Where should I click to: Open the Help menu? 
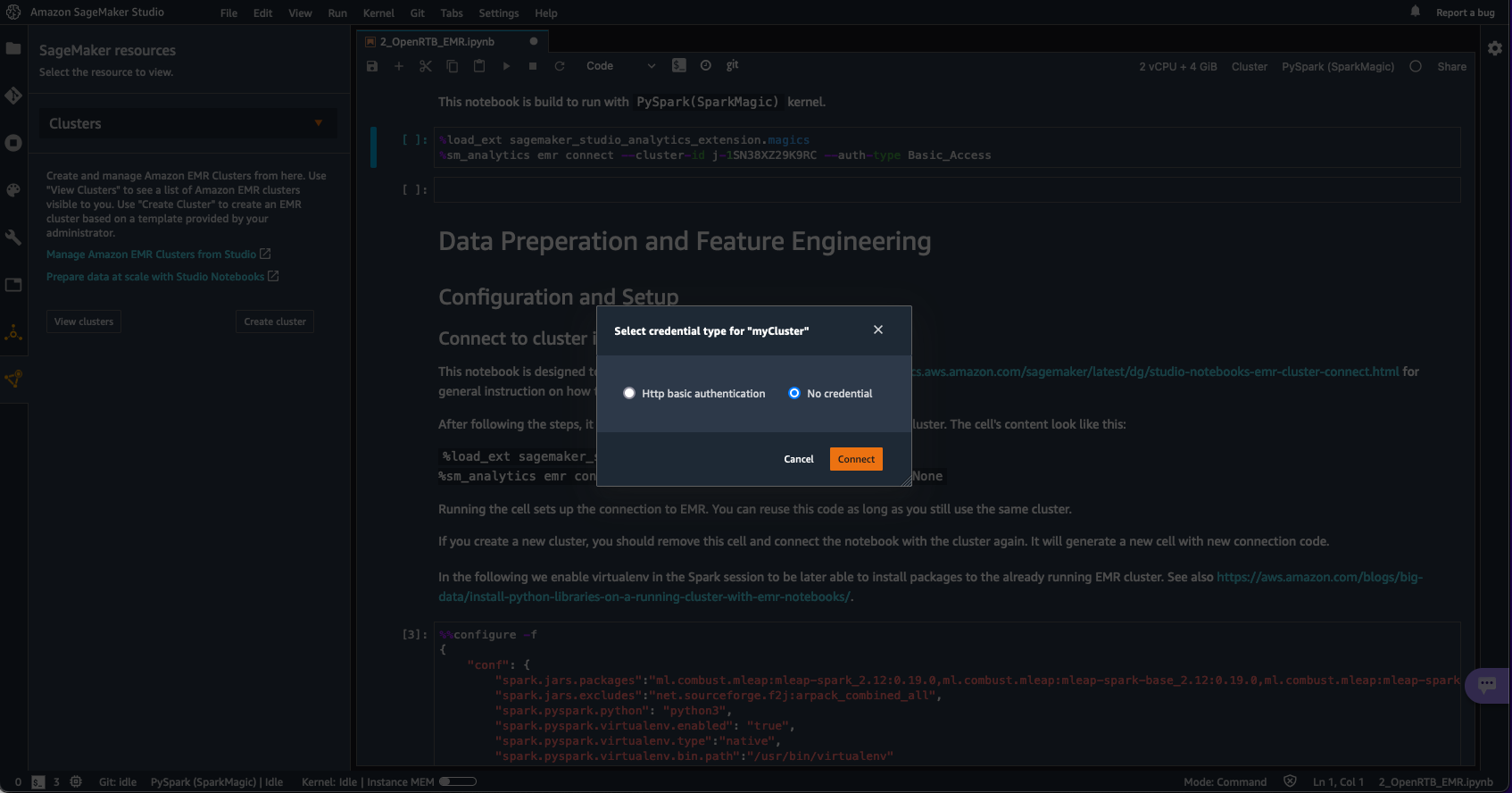coord(546,13)
